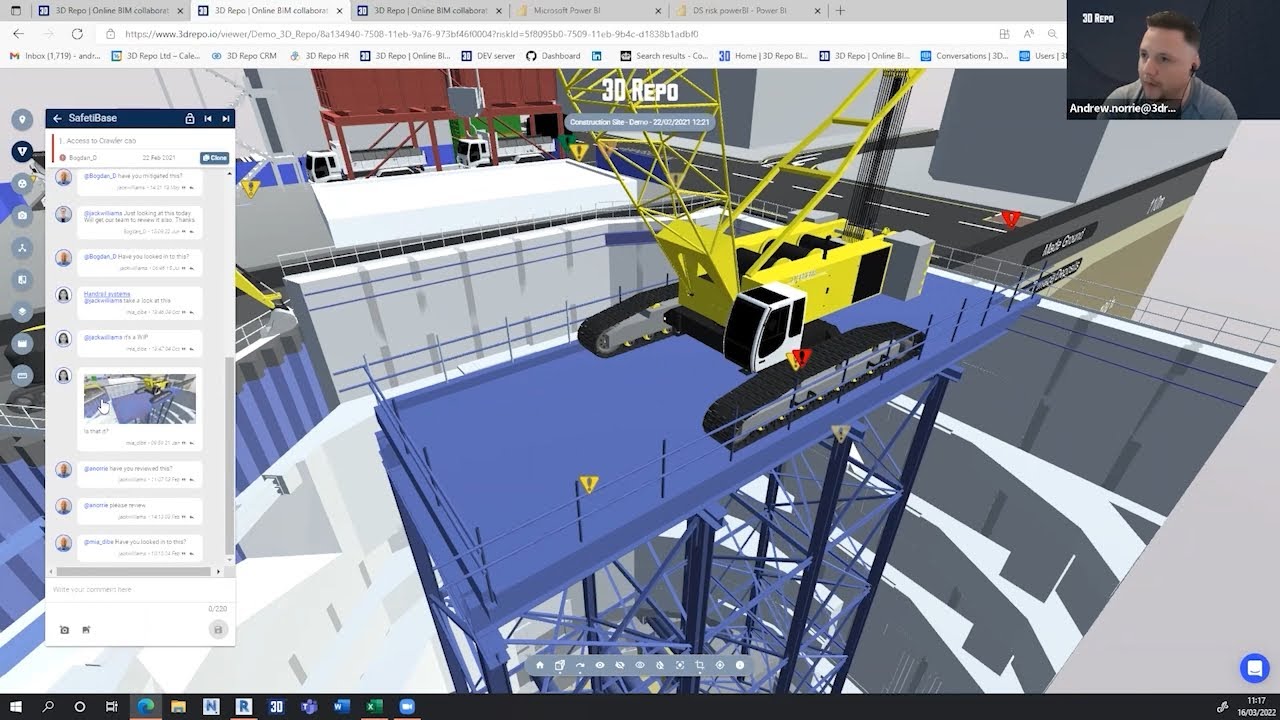Select the turntable navigation arrow icon
Viewport: 1280px width, 720px height.
[580, 665]
